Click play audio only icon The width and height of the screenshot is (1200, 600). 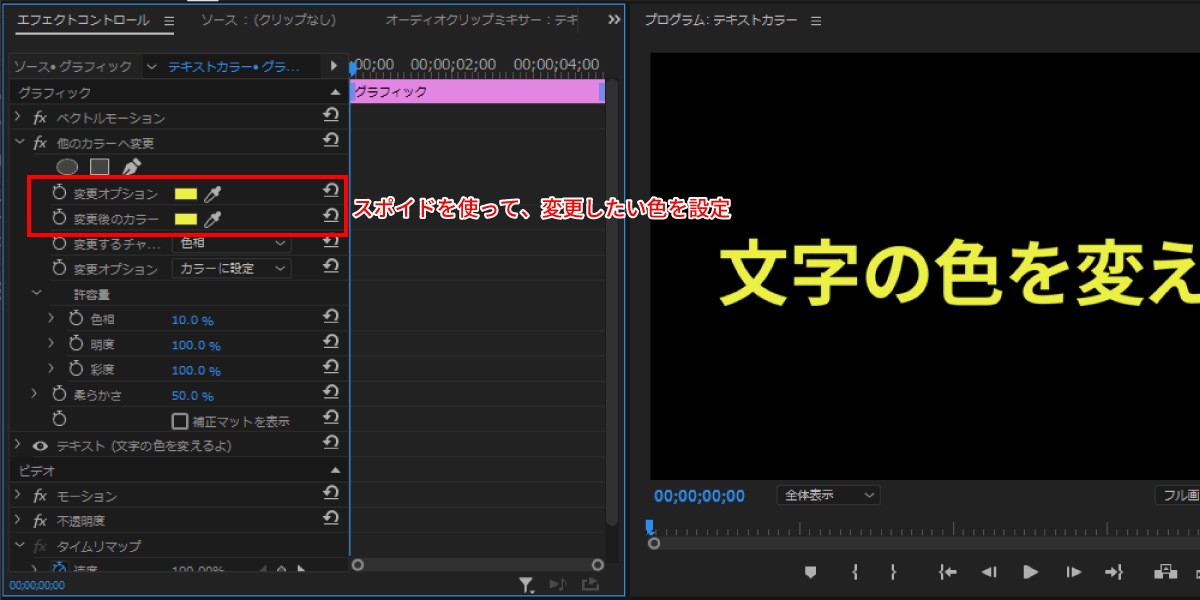point(558,585)
